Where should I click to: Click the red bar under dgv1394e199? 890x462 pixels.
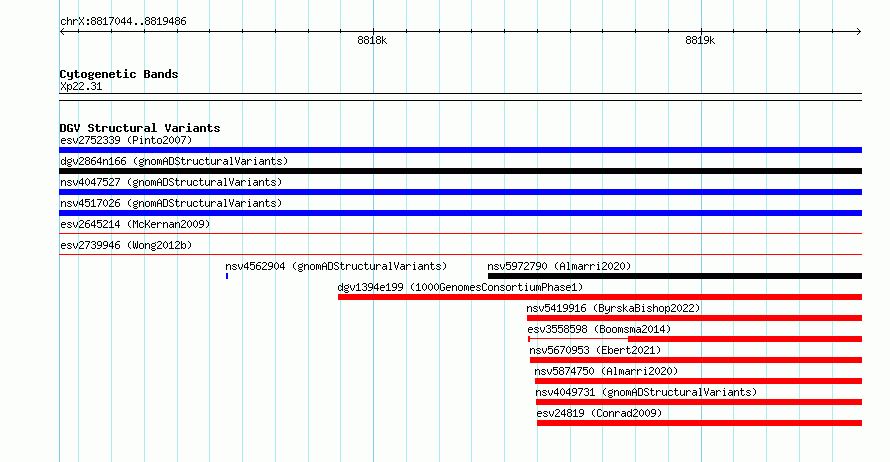(600, 297)
